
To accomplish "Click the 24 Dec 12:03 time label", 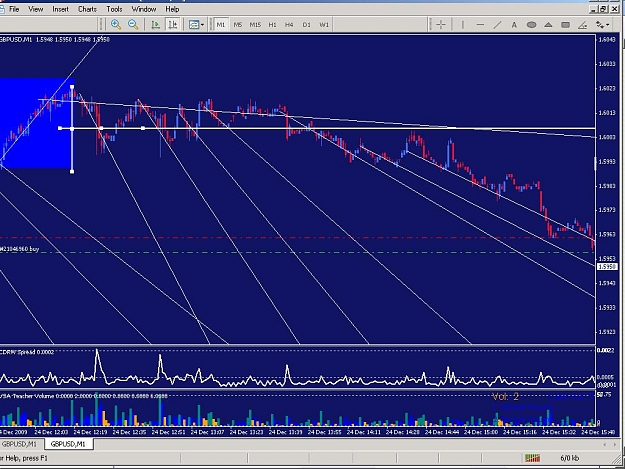I will pyautogui.click(x=51, y=432).
